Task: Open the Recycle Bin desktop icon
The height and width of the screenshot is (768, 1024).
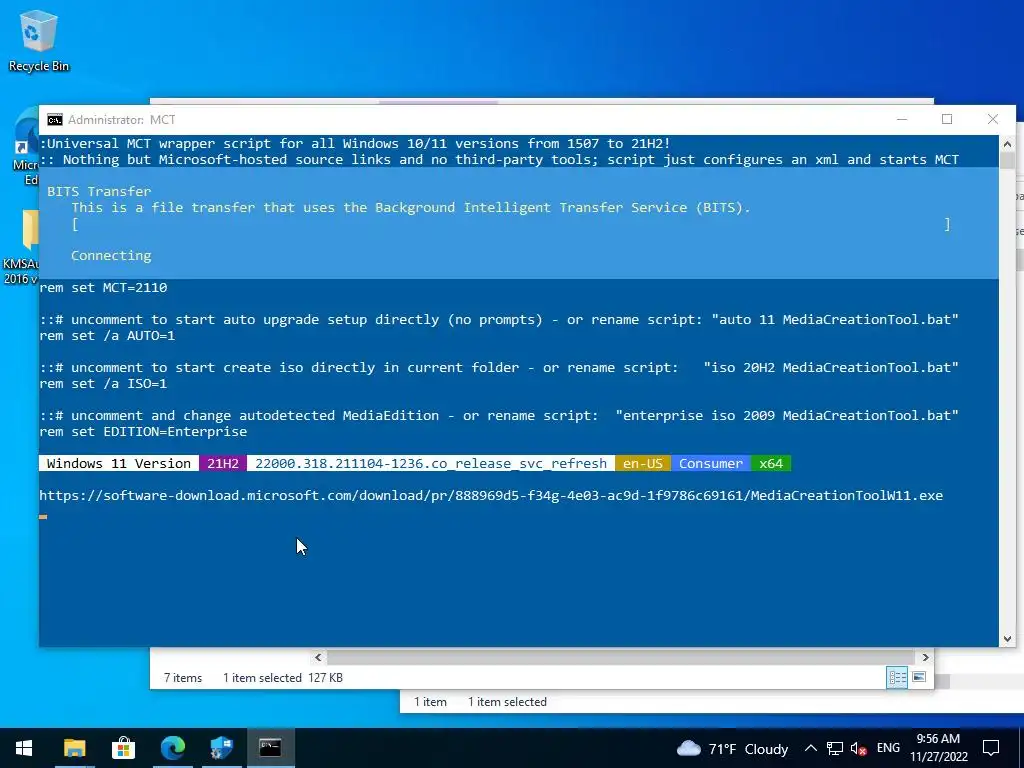Action: coord(38,40)
